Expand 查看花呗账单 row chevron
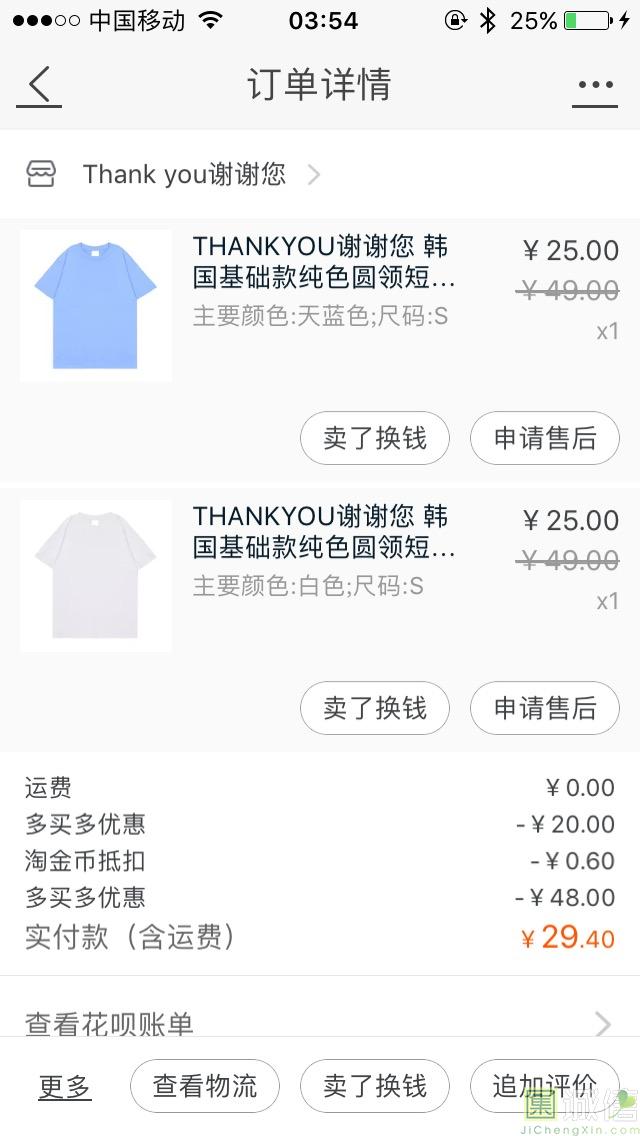The width and height of the screenshot is (640, 1136). (602, 1023)
